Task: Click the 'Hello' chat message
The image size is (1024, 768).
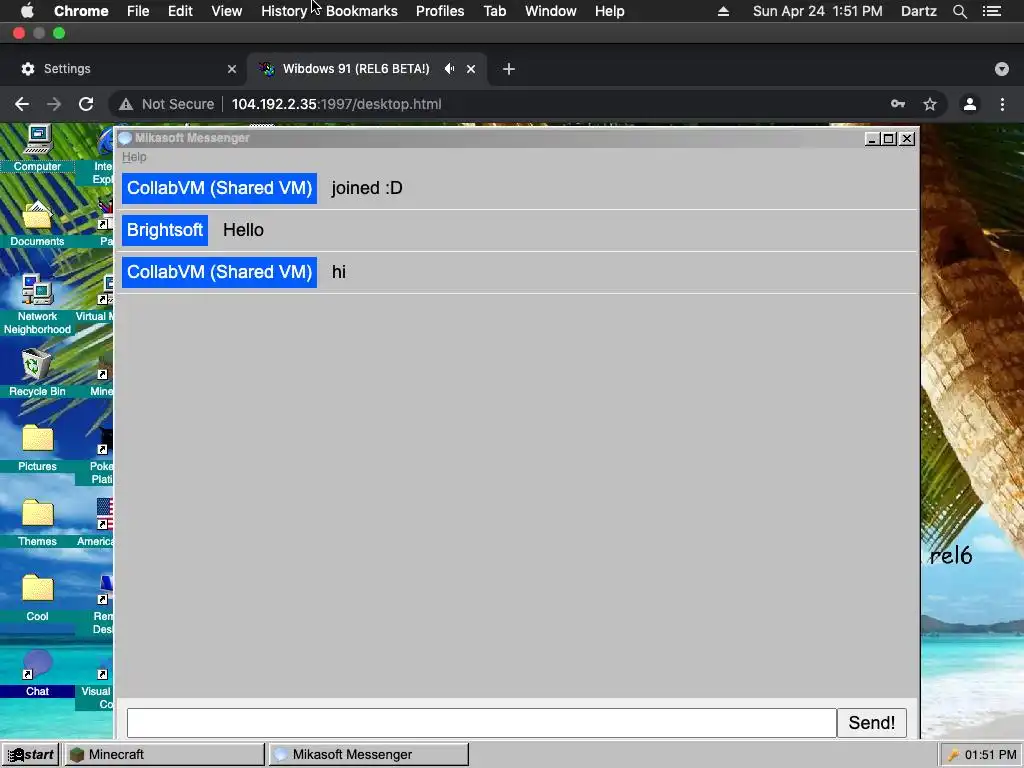Action: tap(243, 230)
